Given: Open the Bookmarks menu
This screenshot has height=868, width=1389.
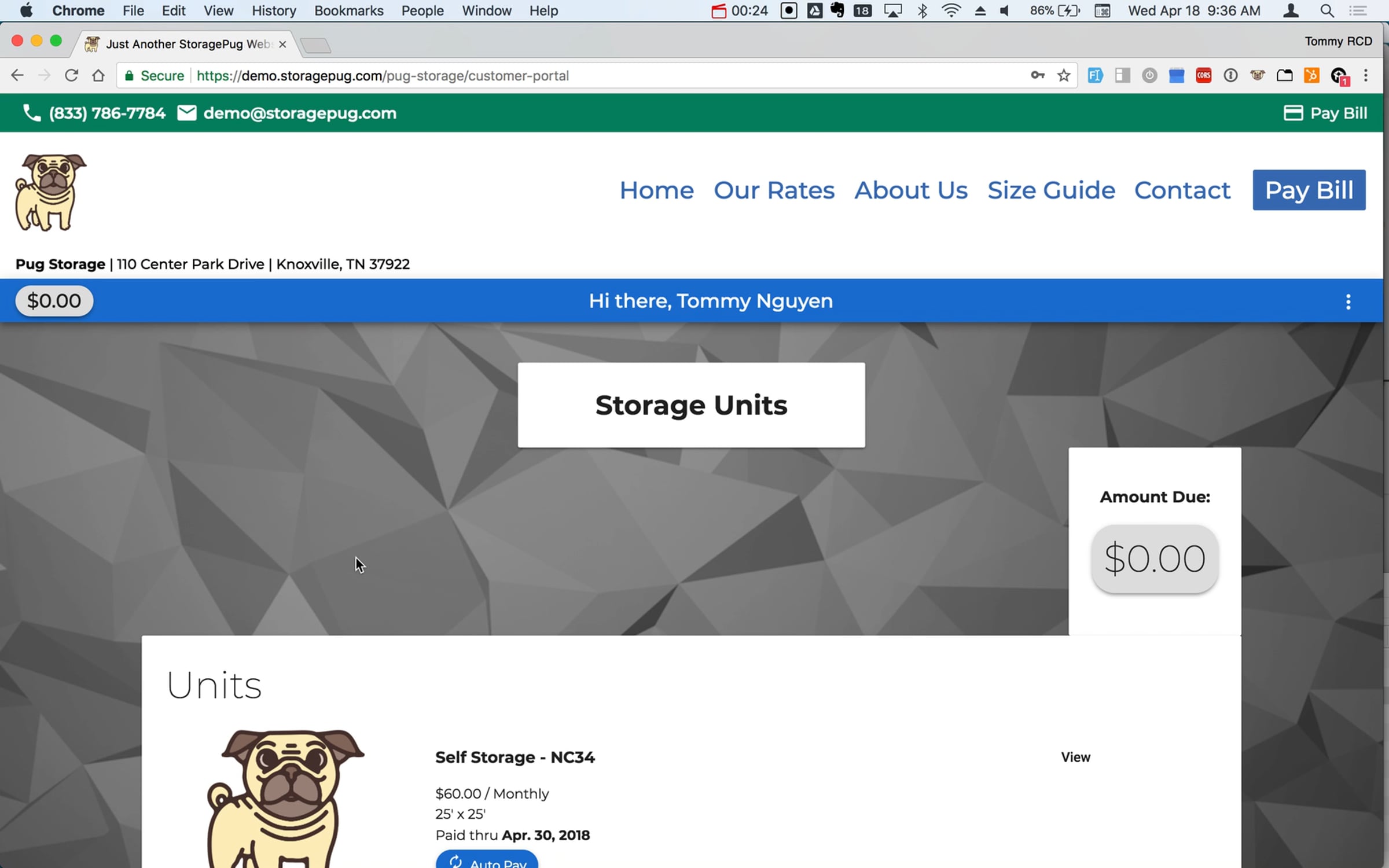Looking at the screenshot, I should (349, 10).
